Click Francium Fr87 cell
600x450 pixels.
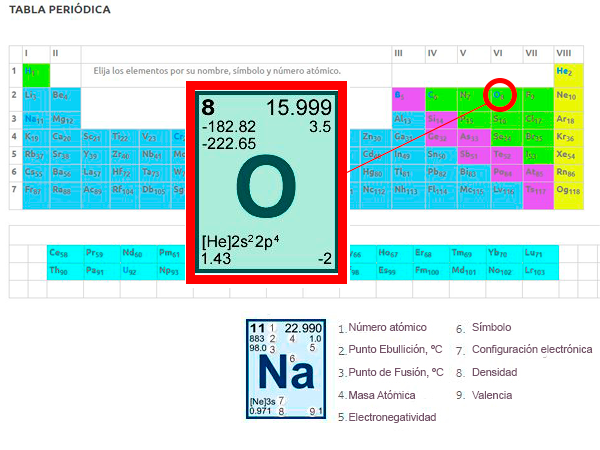(36, 196)
